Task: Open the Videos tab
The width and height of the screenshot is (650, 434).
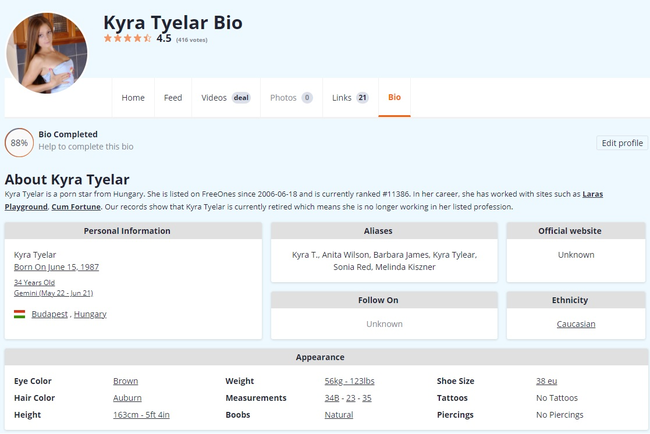Action: (226, 98)
